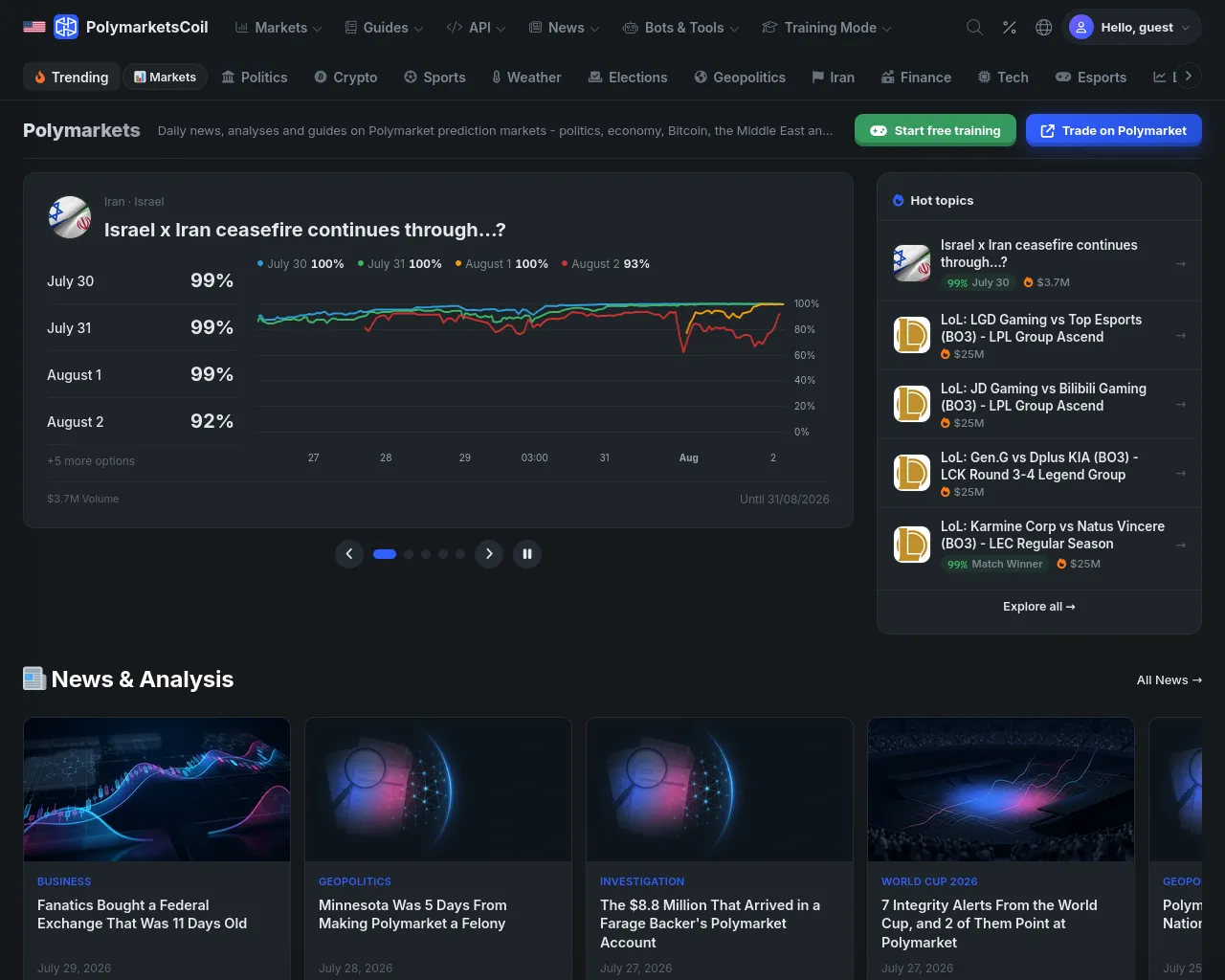
Task: Toggle July 31 series in chart legend
Action: click(400, 264)
